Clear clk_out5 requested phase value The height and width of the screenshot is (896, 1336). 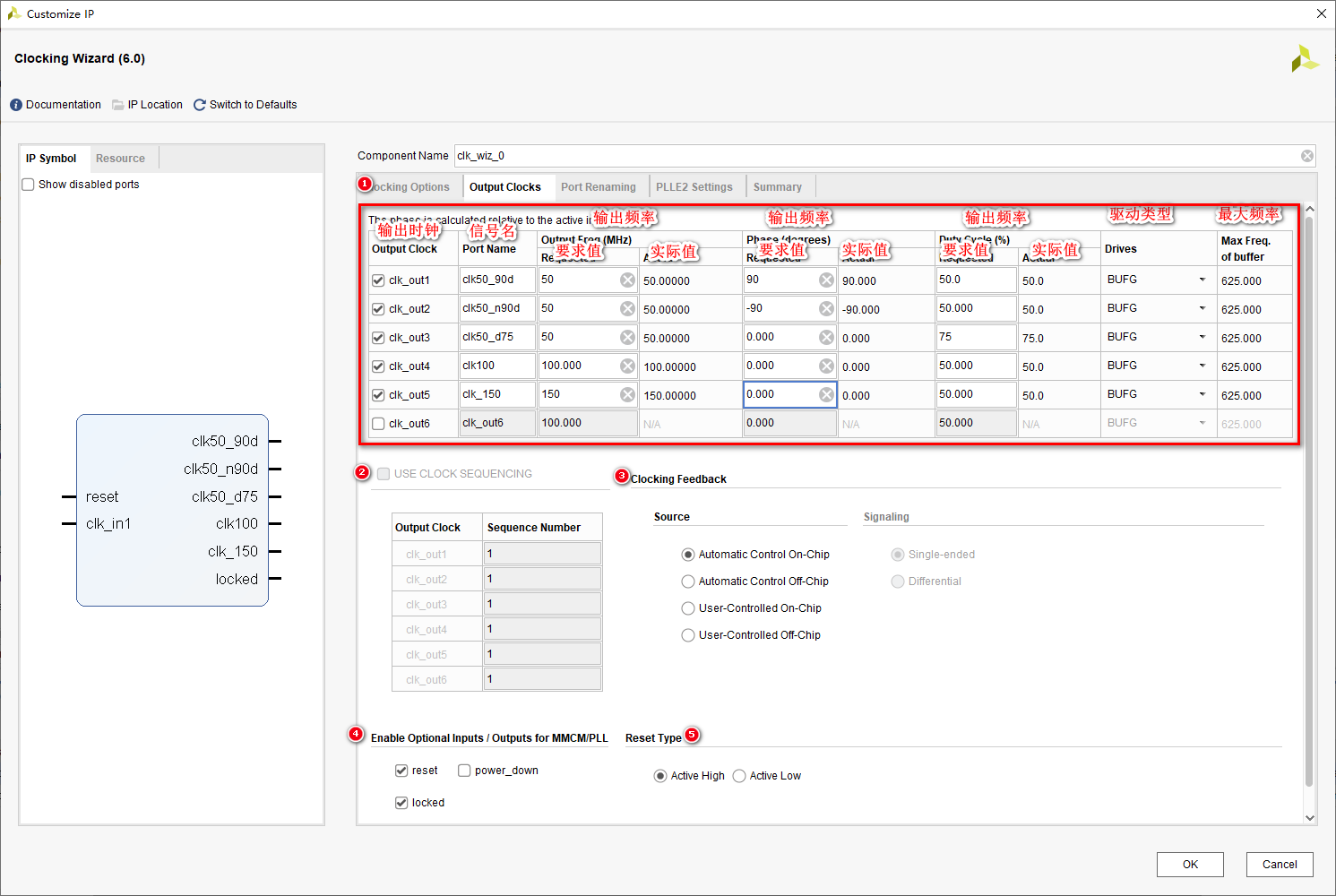pyautogui.click(x=826, y=395)
